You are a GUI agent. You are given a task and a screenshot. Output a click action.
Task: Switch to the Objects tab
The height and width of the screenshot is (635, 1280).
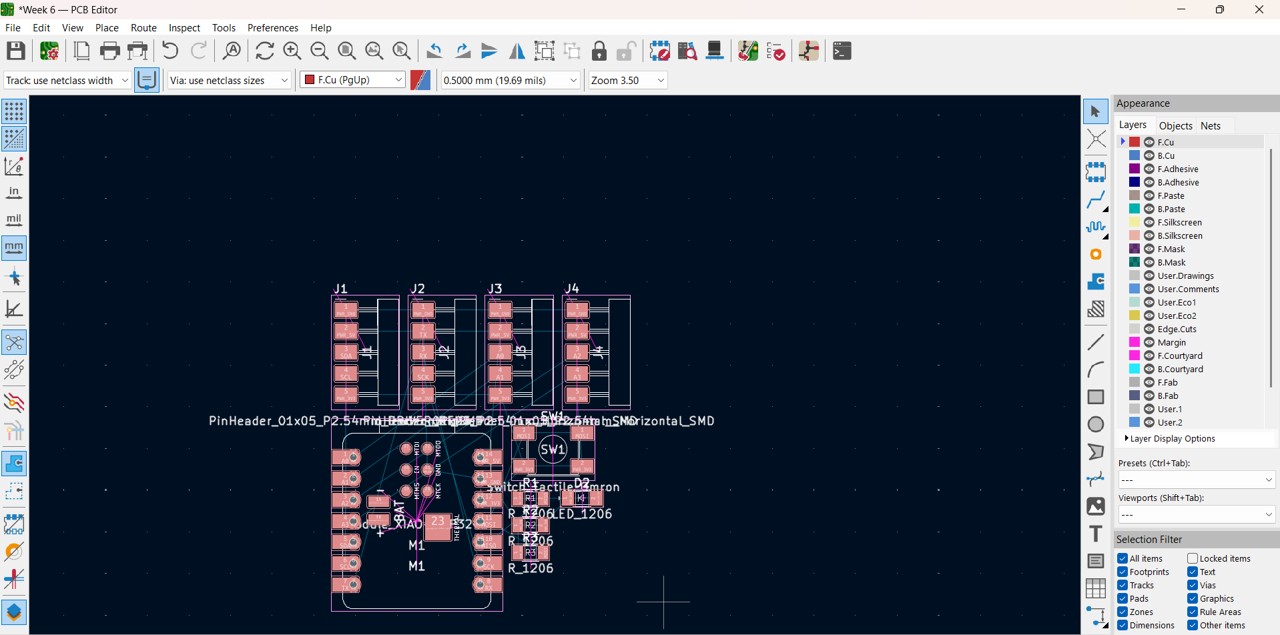(x=1175, y=126)
